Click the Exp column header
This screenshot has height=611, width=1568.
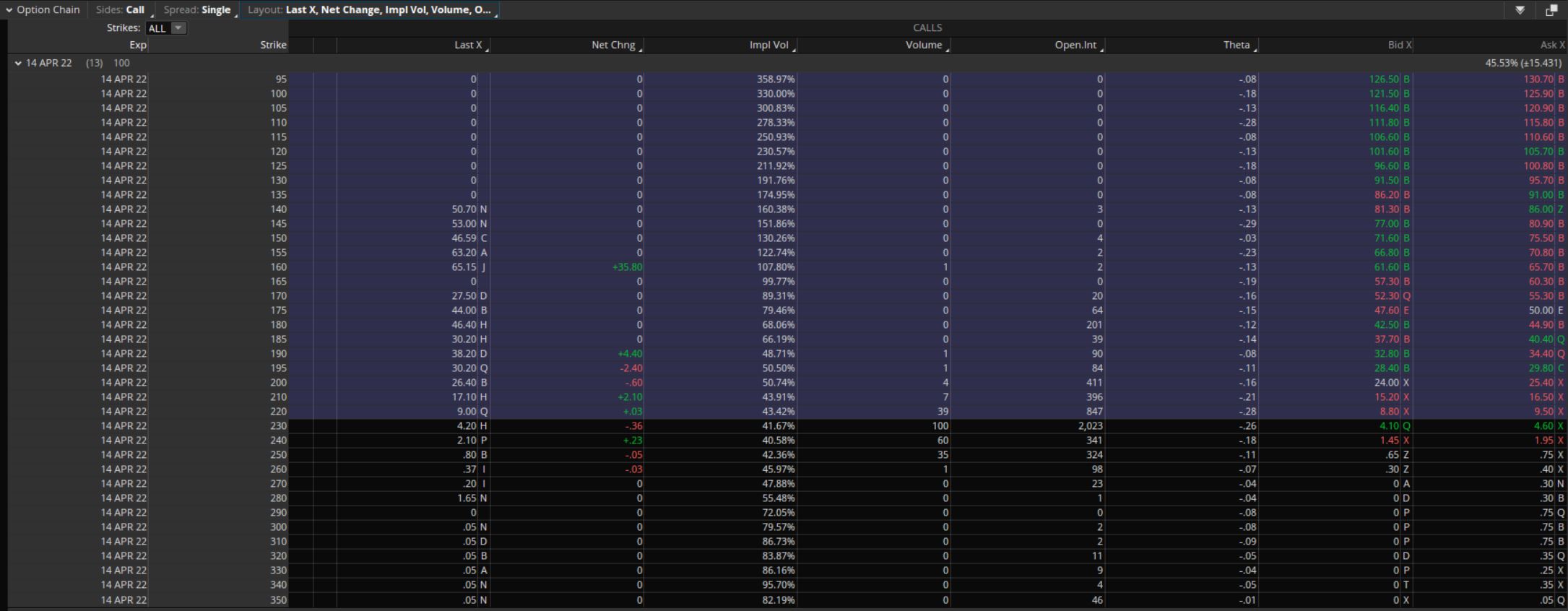[138, 45]
